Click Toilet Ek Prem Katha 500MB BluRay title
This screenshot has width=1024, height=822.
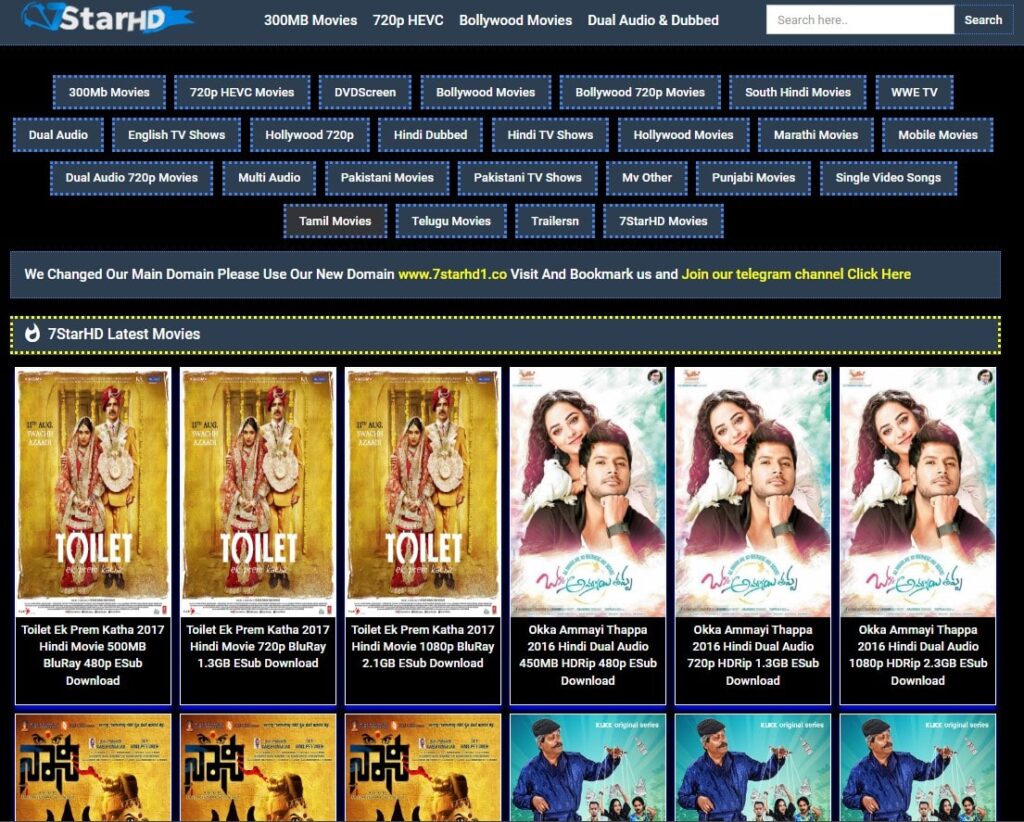93,655
